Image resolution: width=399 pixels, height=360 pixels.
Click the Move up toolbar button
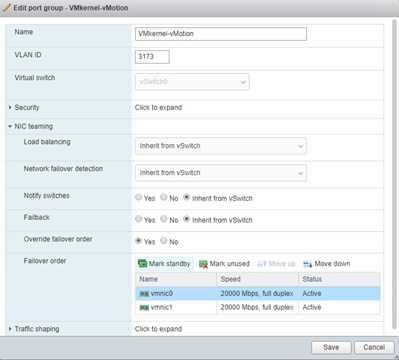point(277,264)
